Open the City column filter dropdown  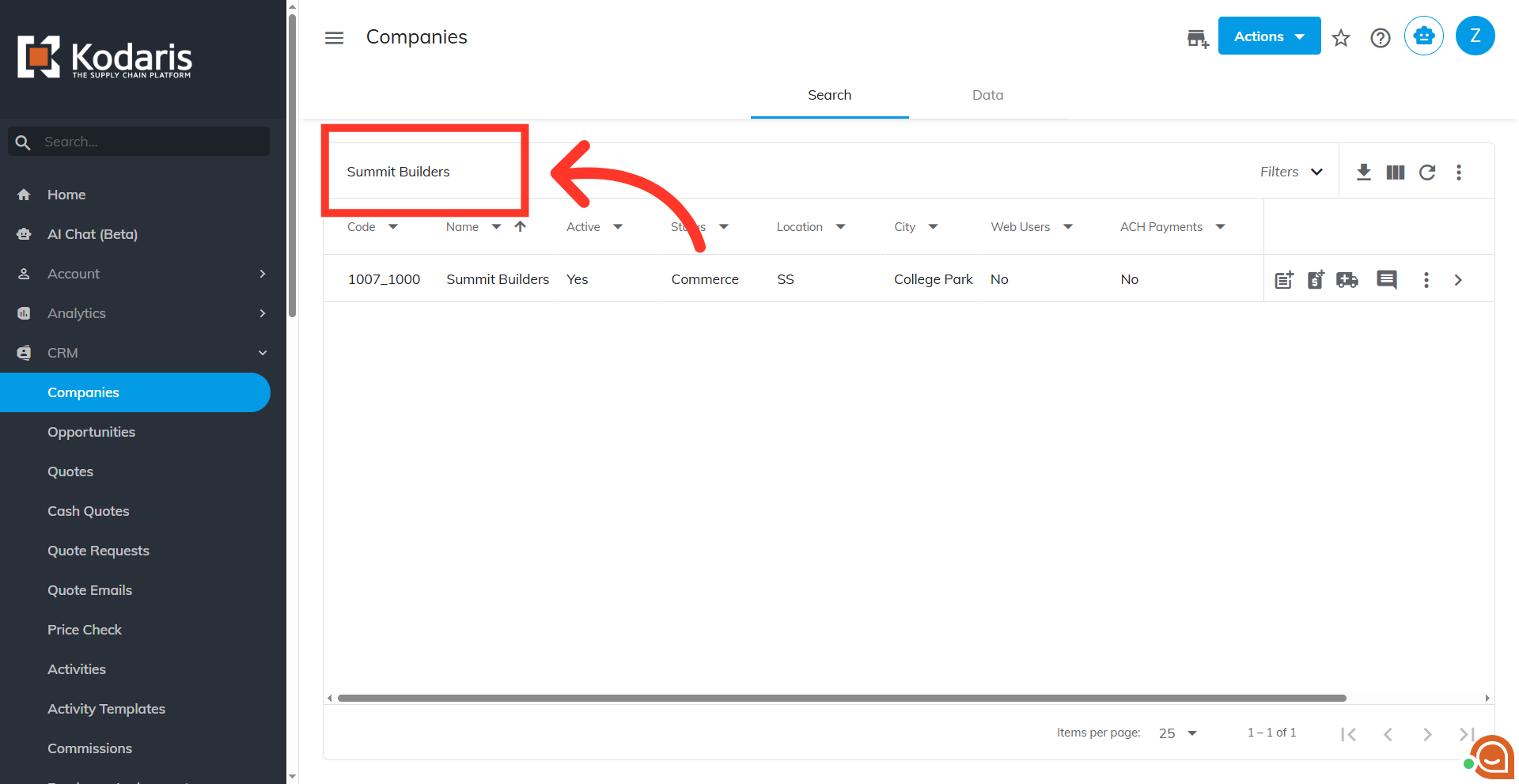(933, 227)
